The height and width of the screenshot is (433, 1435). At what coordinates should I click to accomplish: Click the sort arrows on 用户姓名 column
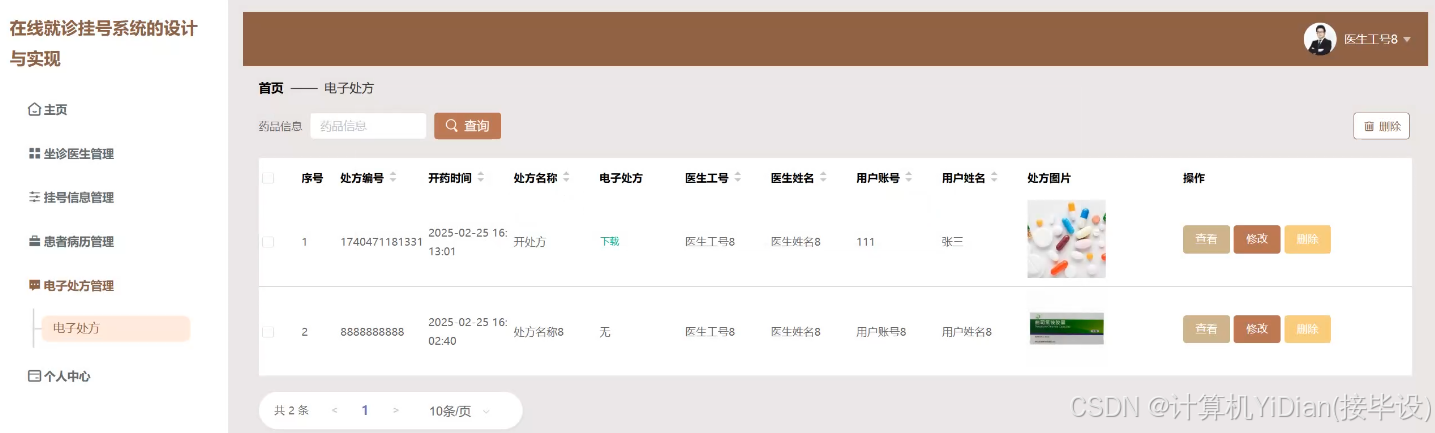995,178
